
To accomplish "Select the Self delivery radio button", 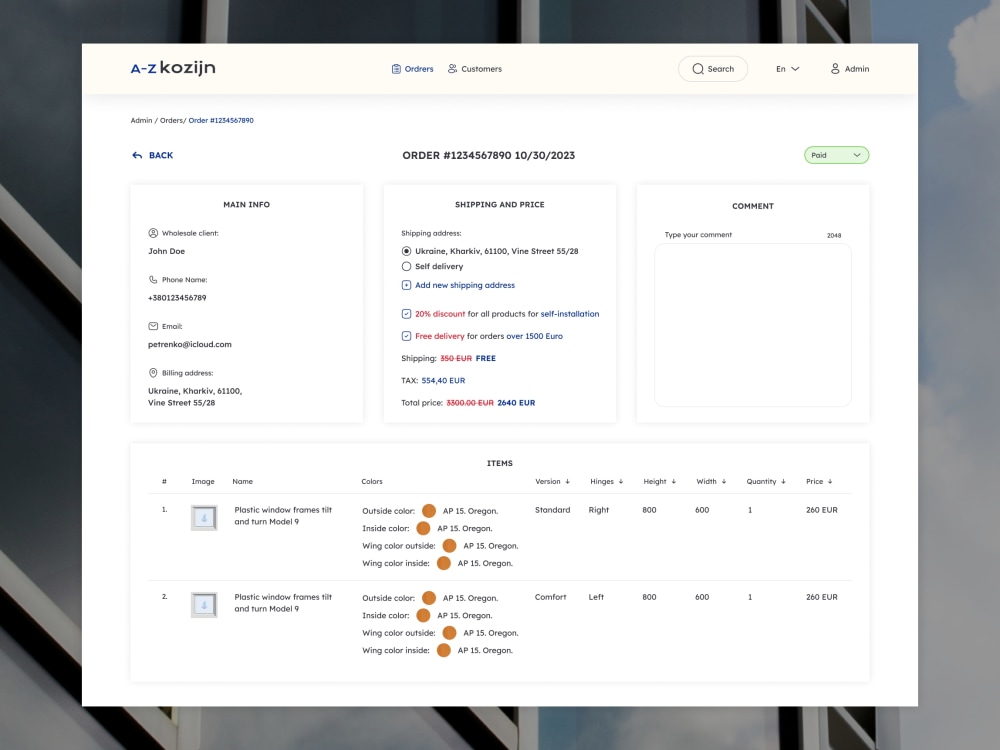I will [x=406, y=266].
